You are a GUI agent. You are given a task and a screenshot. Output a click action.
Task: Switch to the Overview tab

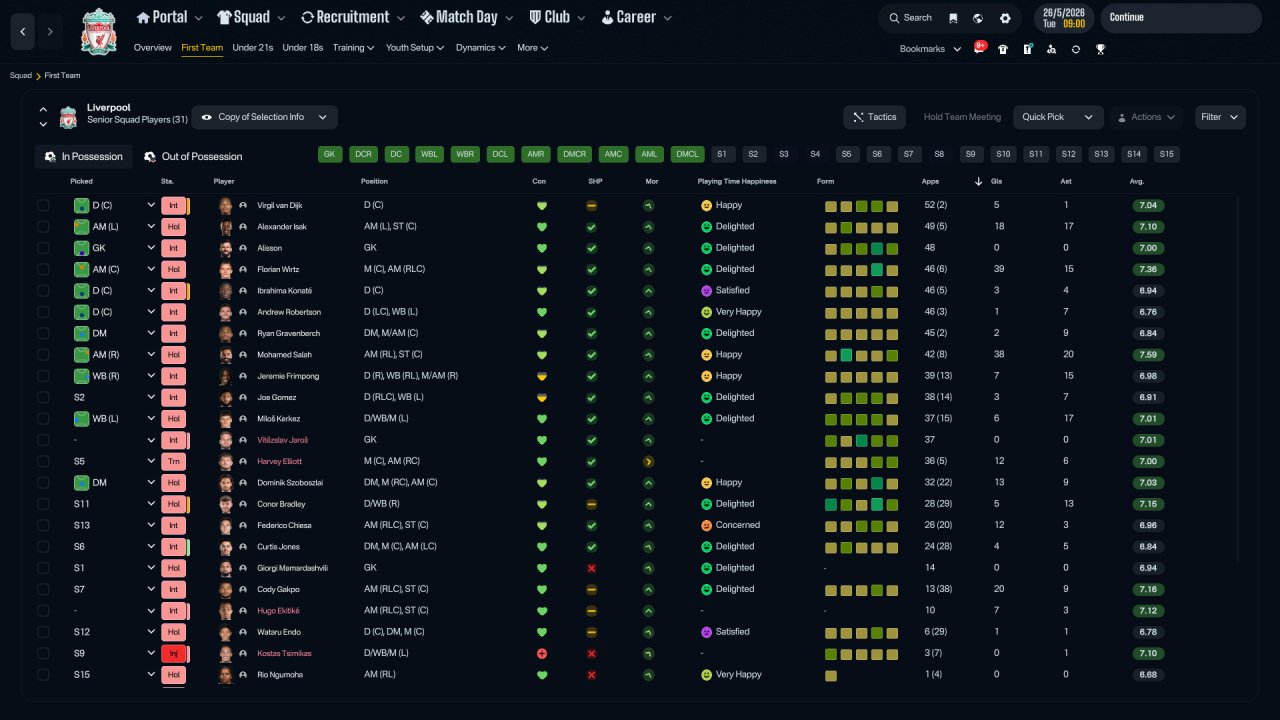coord(152,48)
